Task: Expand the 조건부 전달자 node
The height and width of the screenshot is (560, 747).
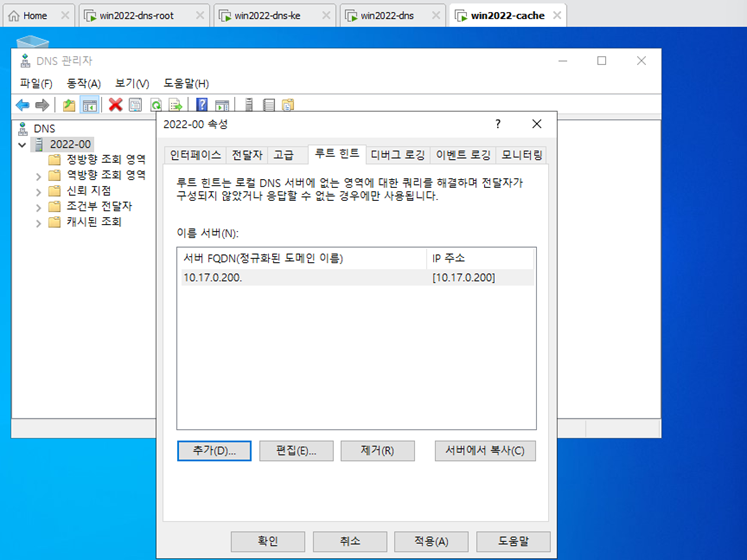Action: (39, 207)
